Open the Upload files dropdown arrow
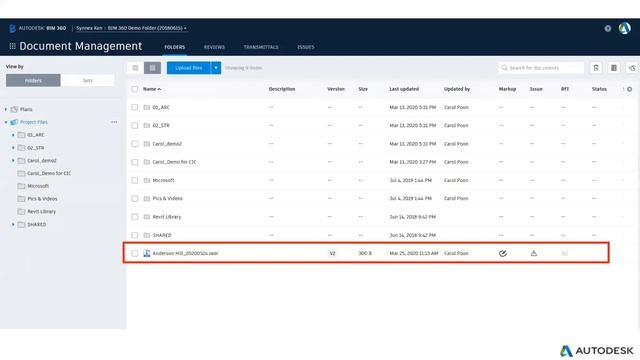Screen dimensions: 640x360 tap(216, 68)
